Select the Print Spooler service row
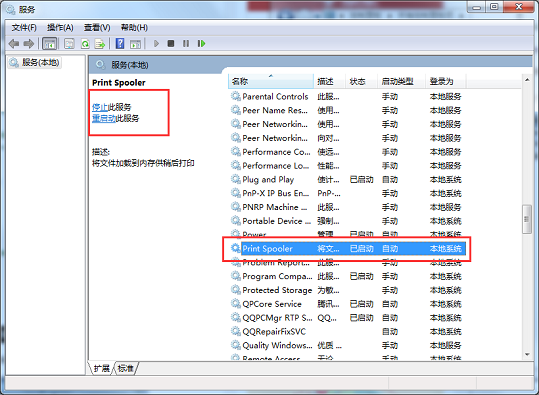 coord(348,249)
